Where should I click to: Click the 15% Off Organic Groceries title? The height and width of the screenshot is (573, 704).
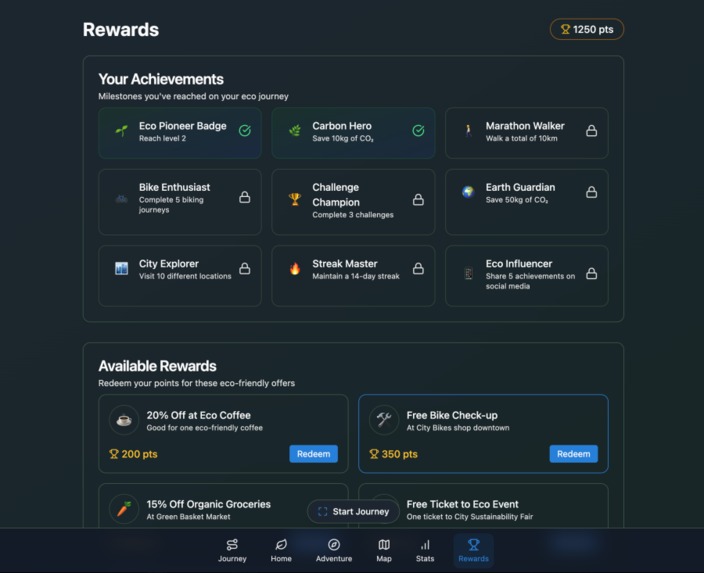(208, 504)
